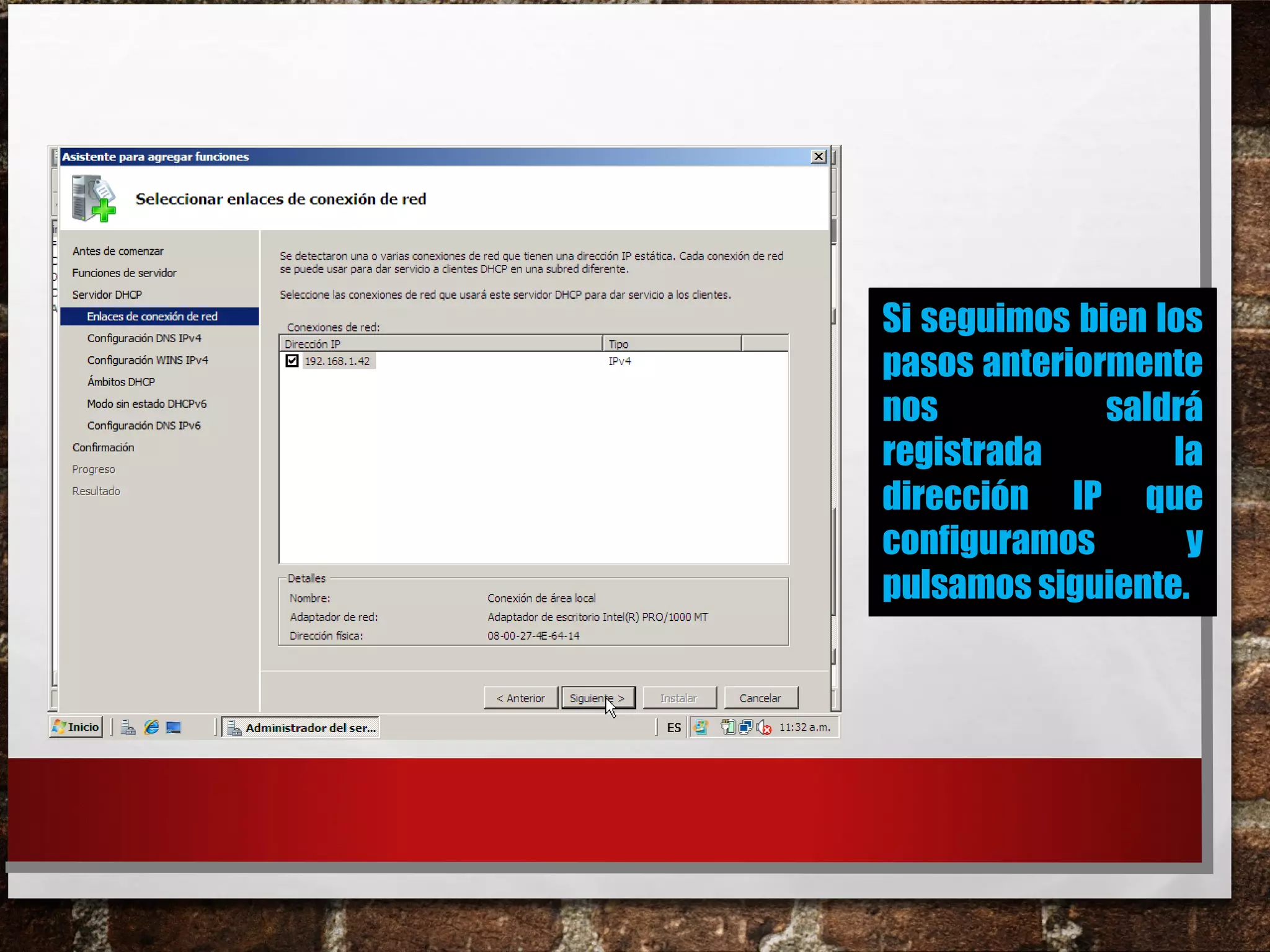Click the ES language indicator

(x=674, y=728)
